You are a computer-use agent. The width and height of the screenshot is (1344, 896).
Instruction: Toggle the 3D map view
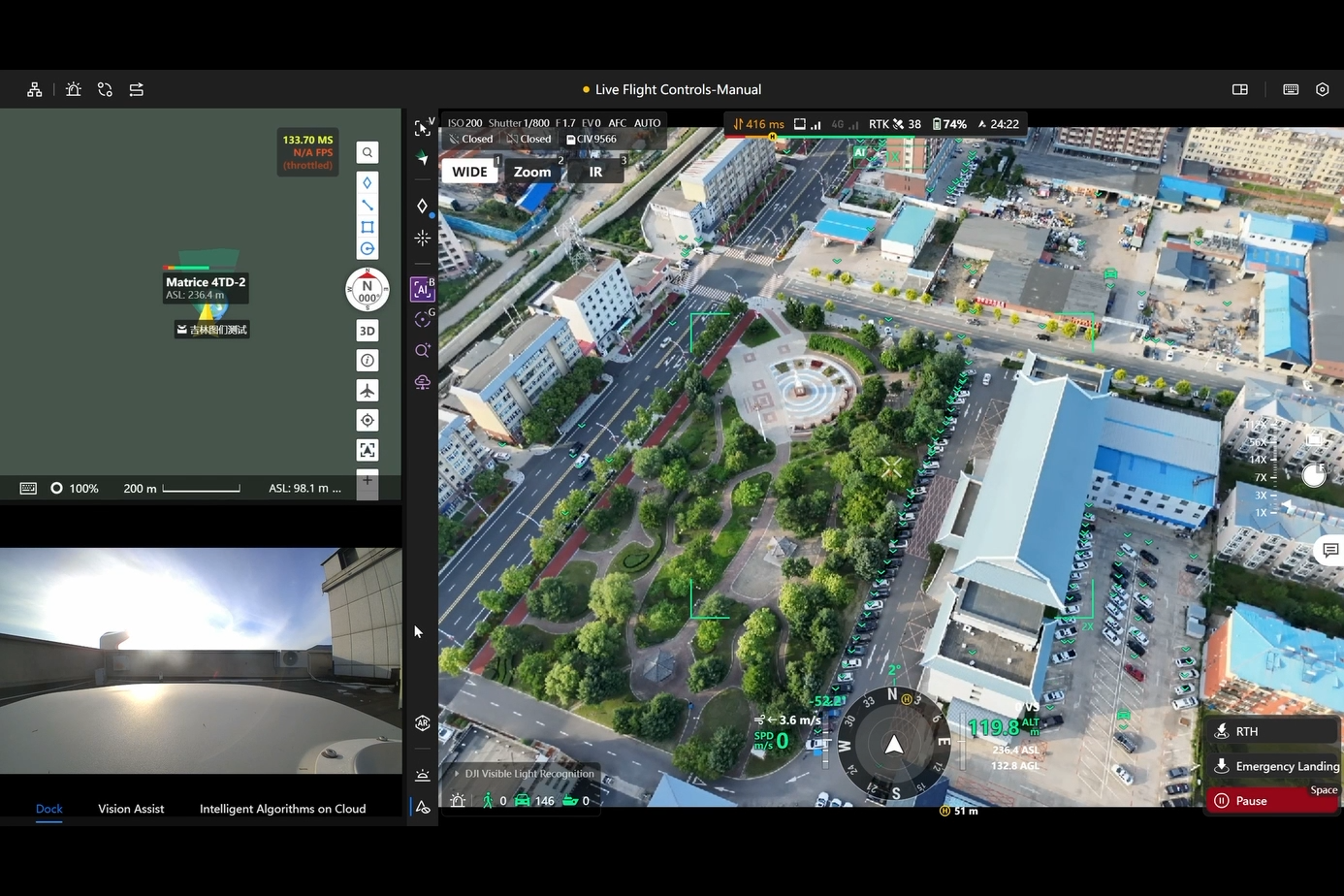coord(368,331)
